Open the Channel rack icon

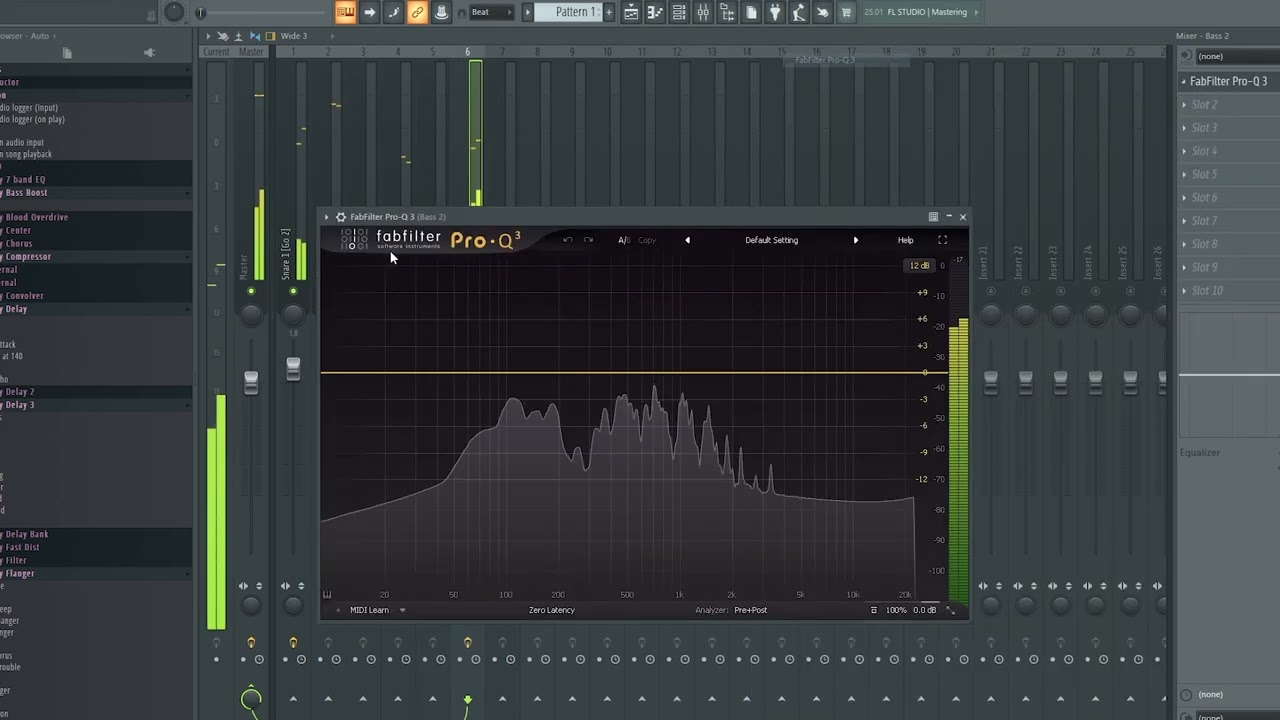coord(679,12)
